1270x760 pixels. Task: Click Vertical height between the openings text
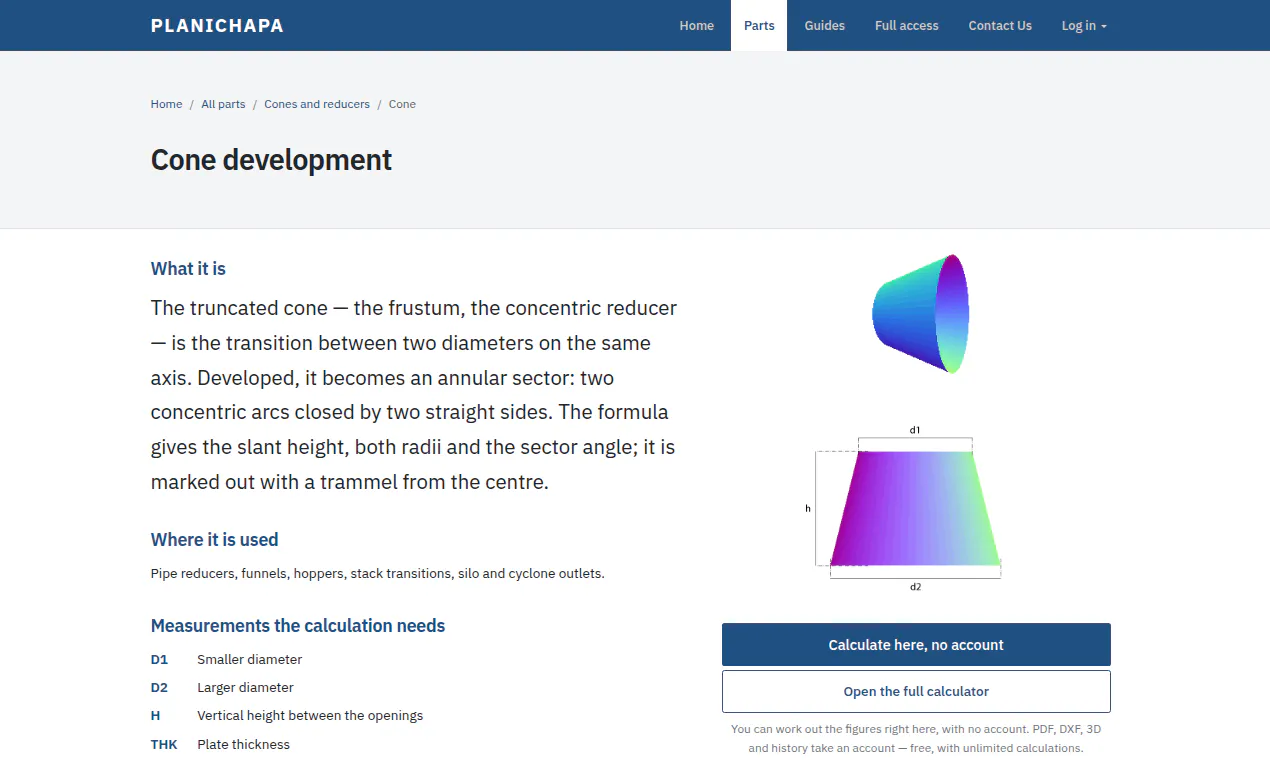click(310, 716)
